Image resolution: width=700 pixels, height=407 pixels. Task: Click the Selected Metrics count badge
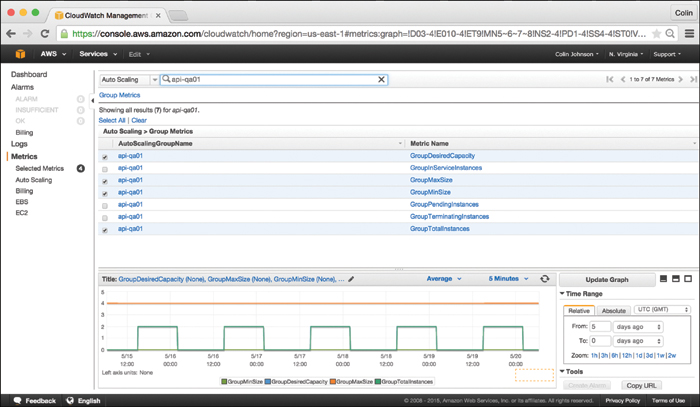tap(81, 168)
